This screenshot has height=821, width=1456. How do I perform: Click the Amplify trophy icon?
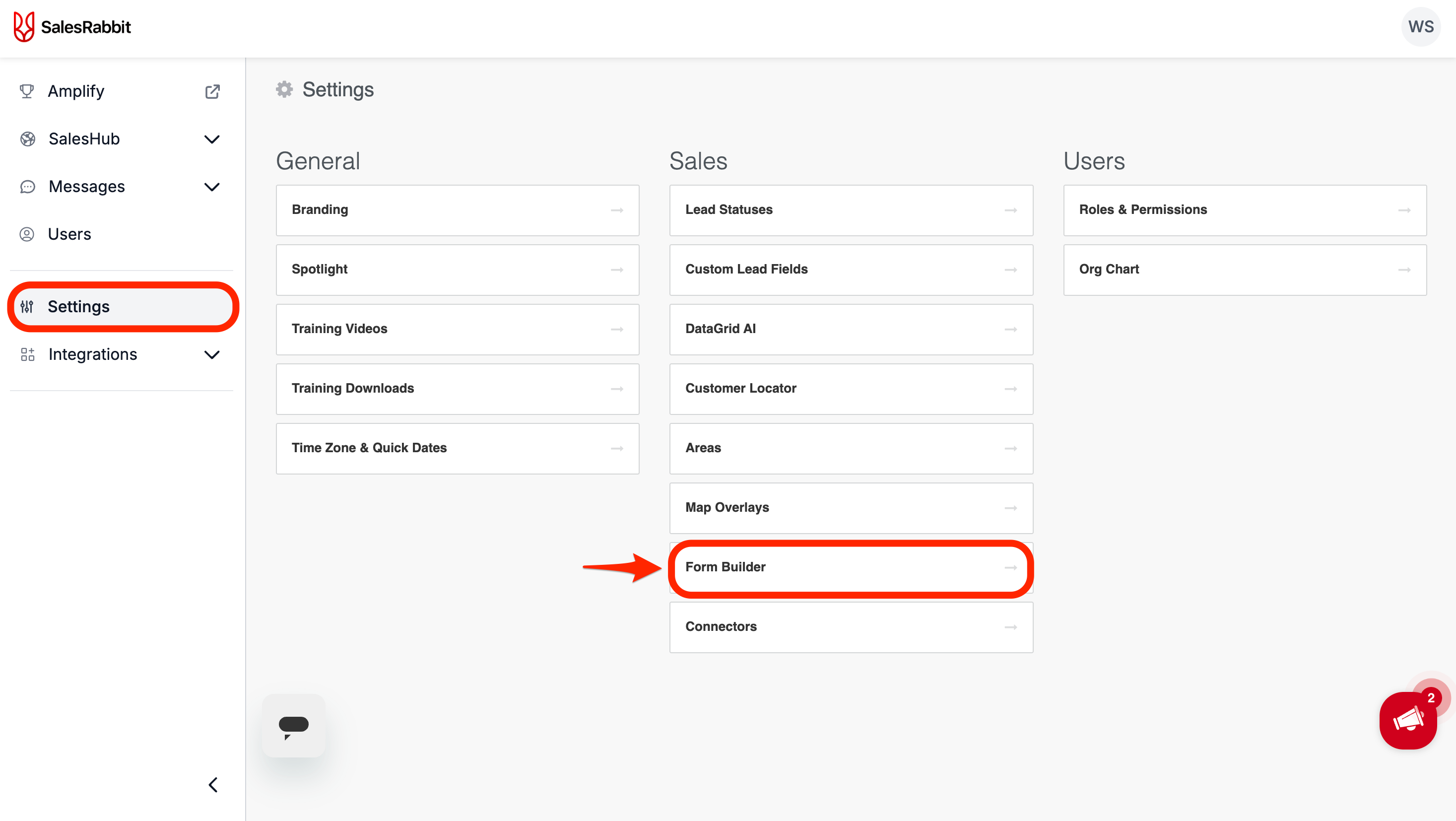tap(27, 91)
